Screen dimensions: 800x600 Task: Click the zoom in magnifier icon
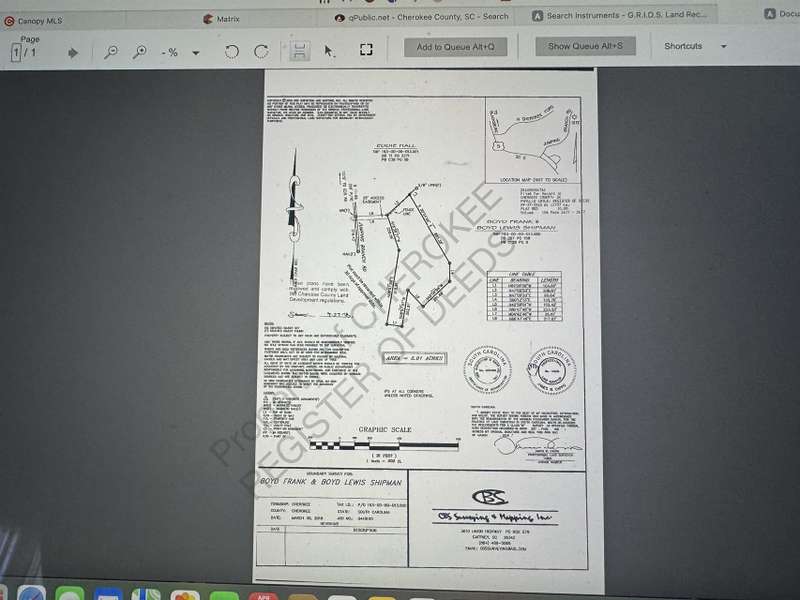coord(140,52)
